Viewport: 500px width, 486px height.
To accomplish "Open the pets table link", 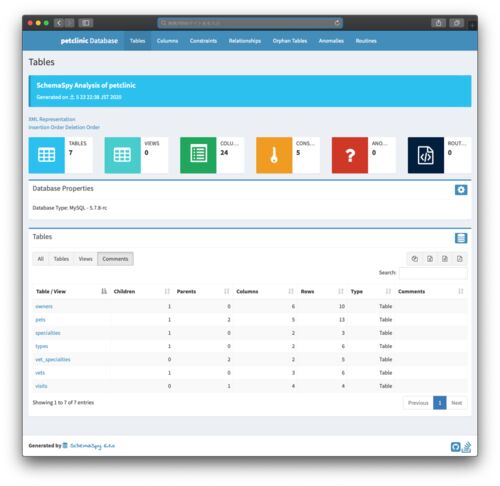I will [40, 319].
